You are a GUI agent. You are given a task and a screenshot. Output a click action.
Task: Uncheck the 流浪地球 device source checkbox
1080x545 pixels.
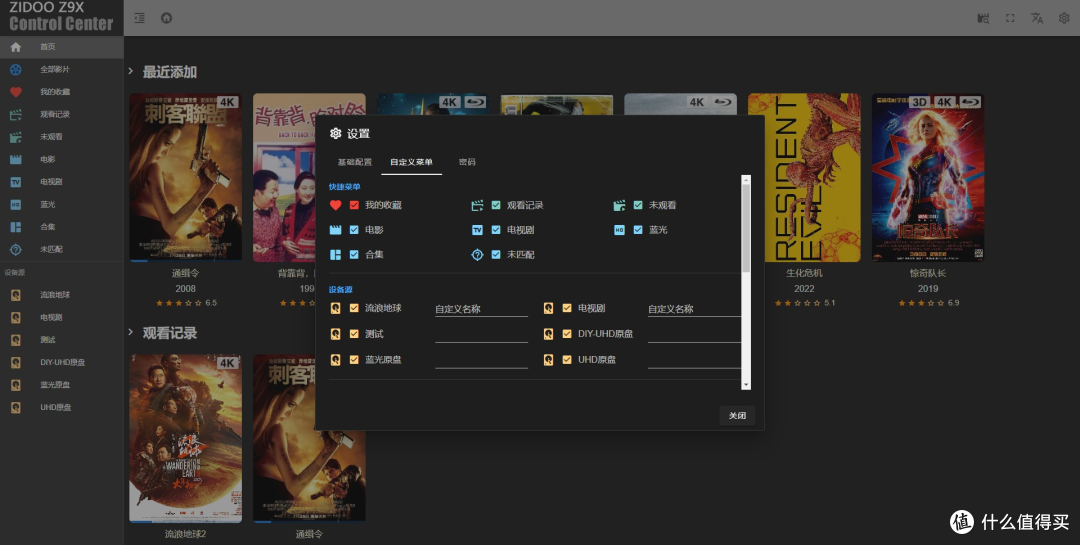tap(354, 308)
